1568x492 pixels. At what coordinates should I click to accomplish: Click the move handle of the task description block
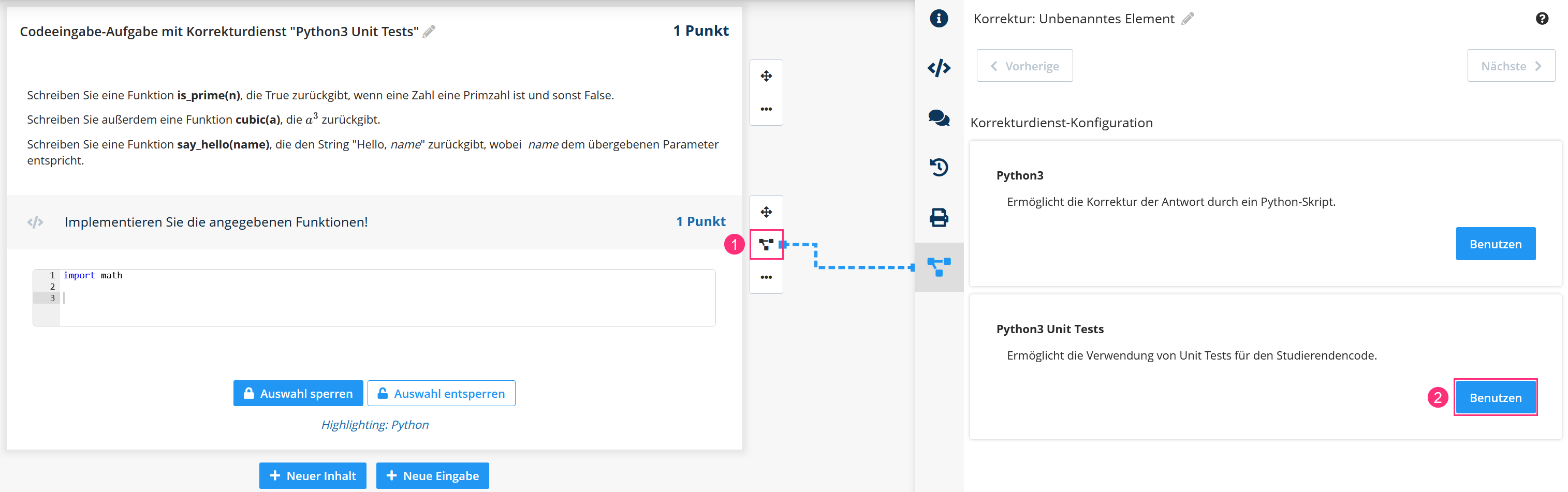(x=766, y=76)
